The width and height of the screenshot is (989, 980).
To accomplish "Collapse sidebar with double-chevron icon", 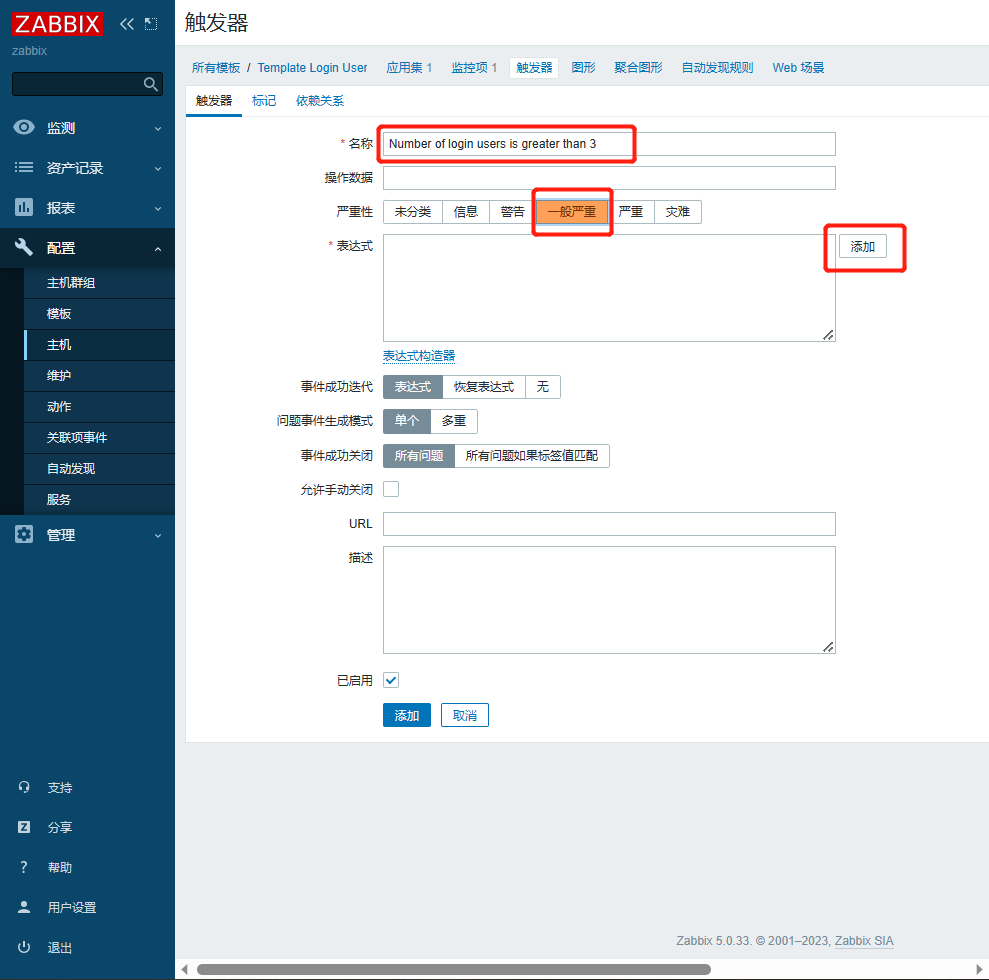I will coord(127,24).
